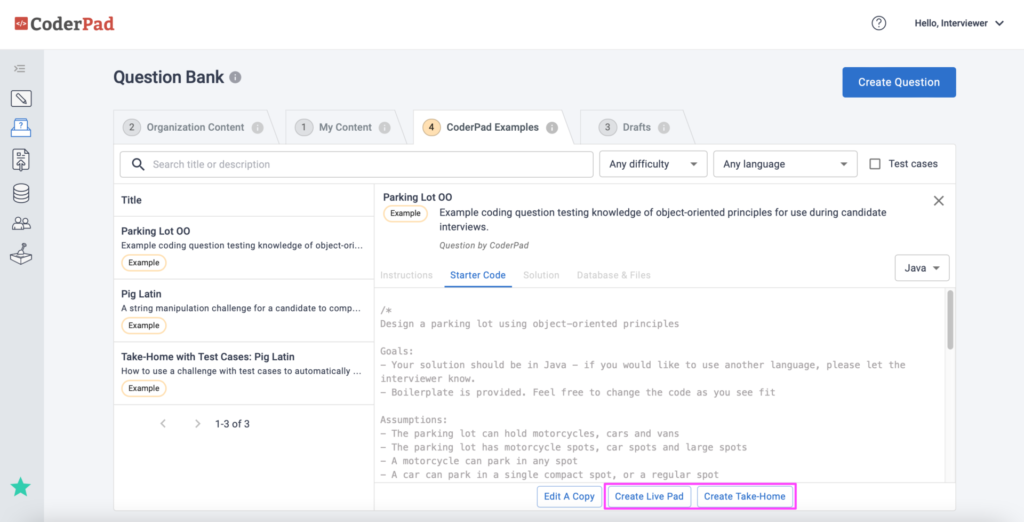The width and height of the screenshot is (1024, 522).
Task: Open the file upload sidebar icon
Action: coord(21,159)
